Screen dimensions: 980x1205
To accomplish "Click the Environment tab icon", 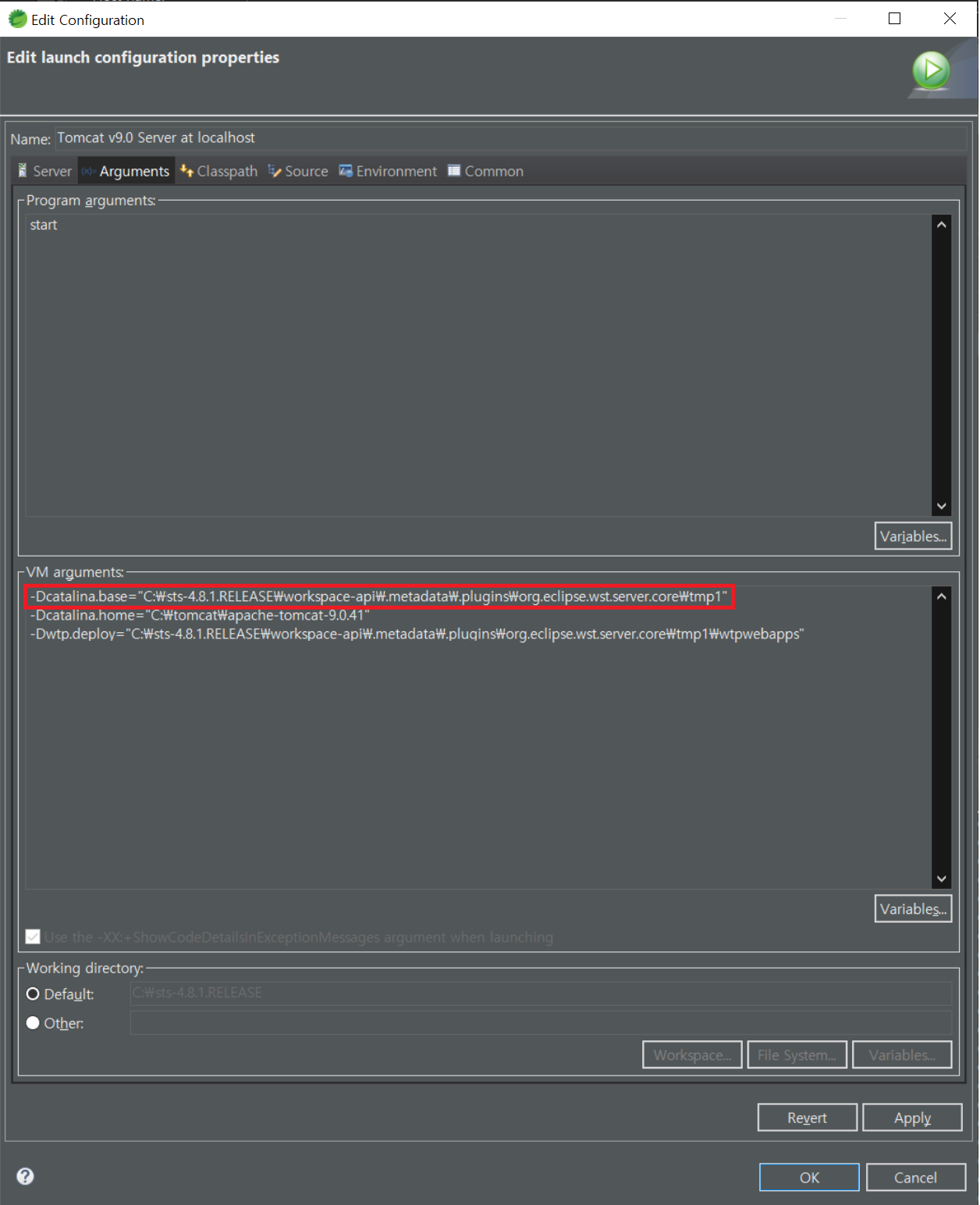I will coord(346,170).
